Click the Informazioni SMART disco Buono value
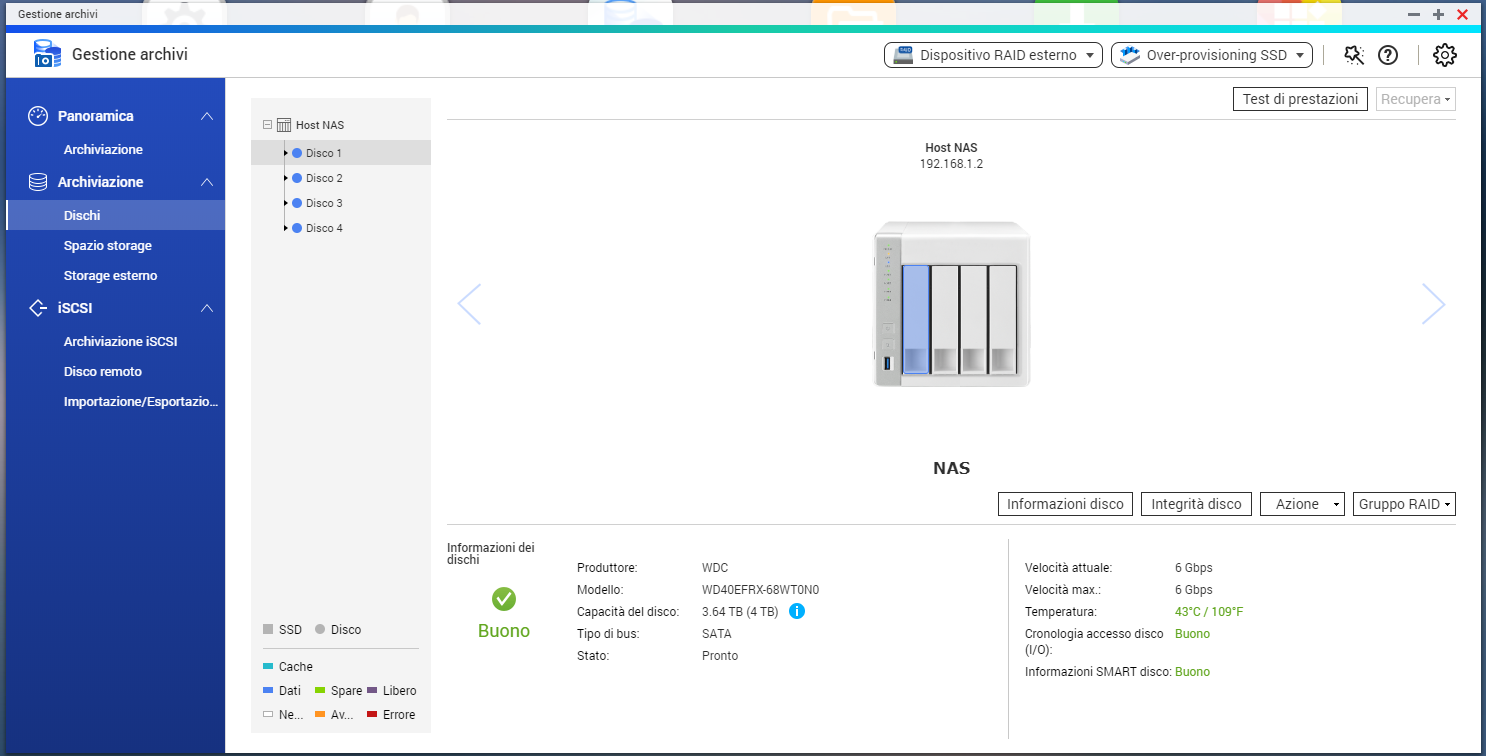The width and height of the screenshot is (1486, 756). point(1192,672)
